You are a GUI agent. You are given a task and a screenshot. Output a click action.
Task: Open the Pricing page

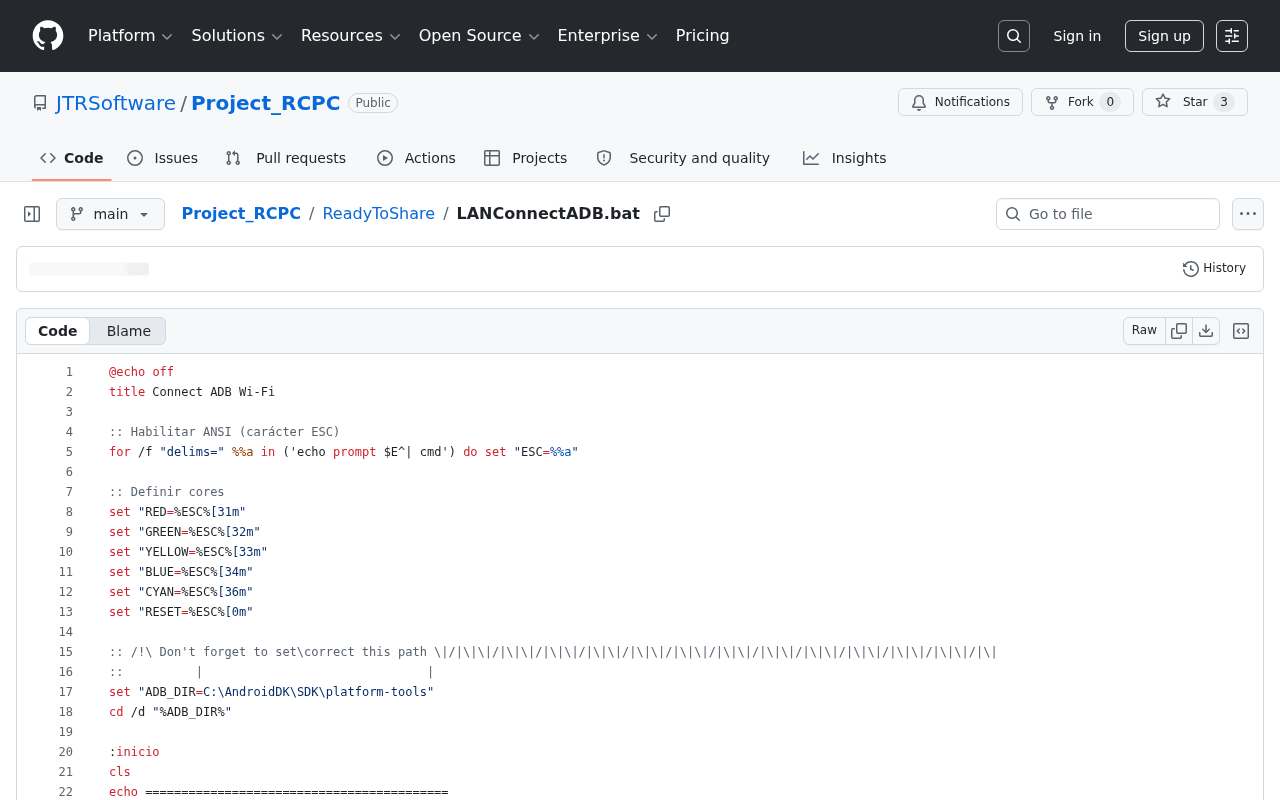click(x=702, y=36)
